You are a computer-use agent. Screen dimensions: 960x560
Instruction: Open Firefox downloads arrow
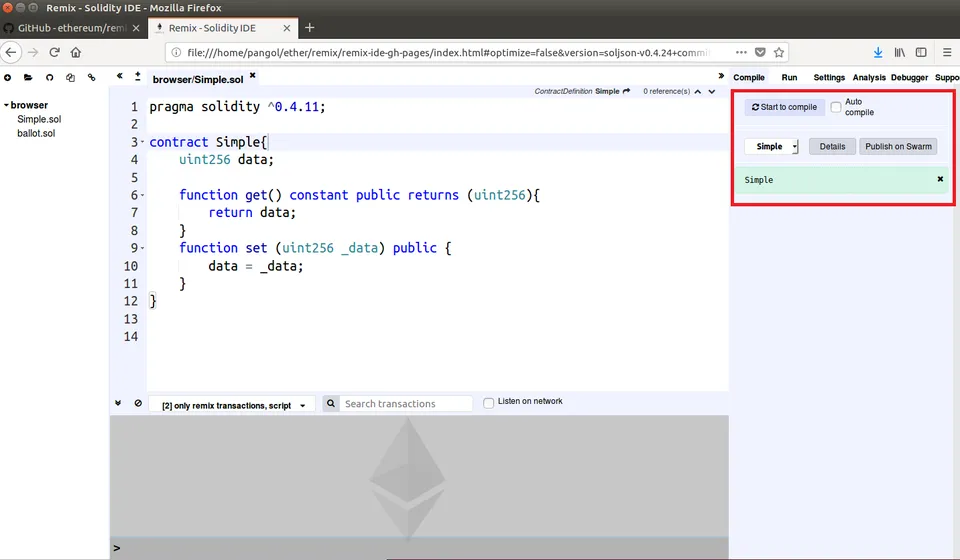(878, 53)
